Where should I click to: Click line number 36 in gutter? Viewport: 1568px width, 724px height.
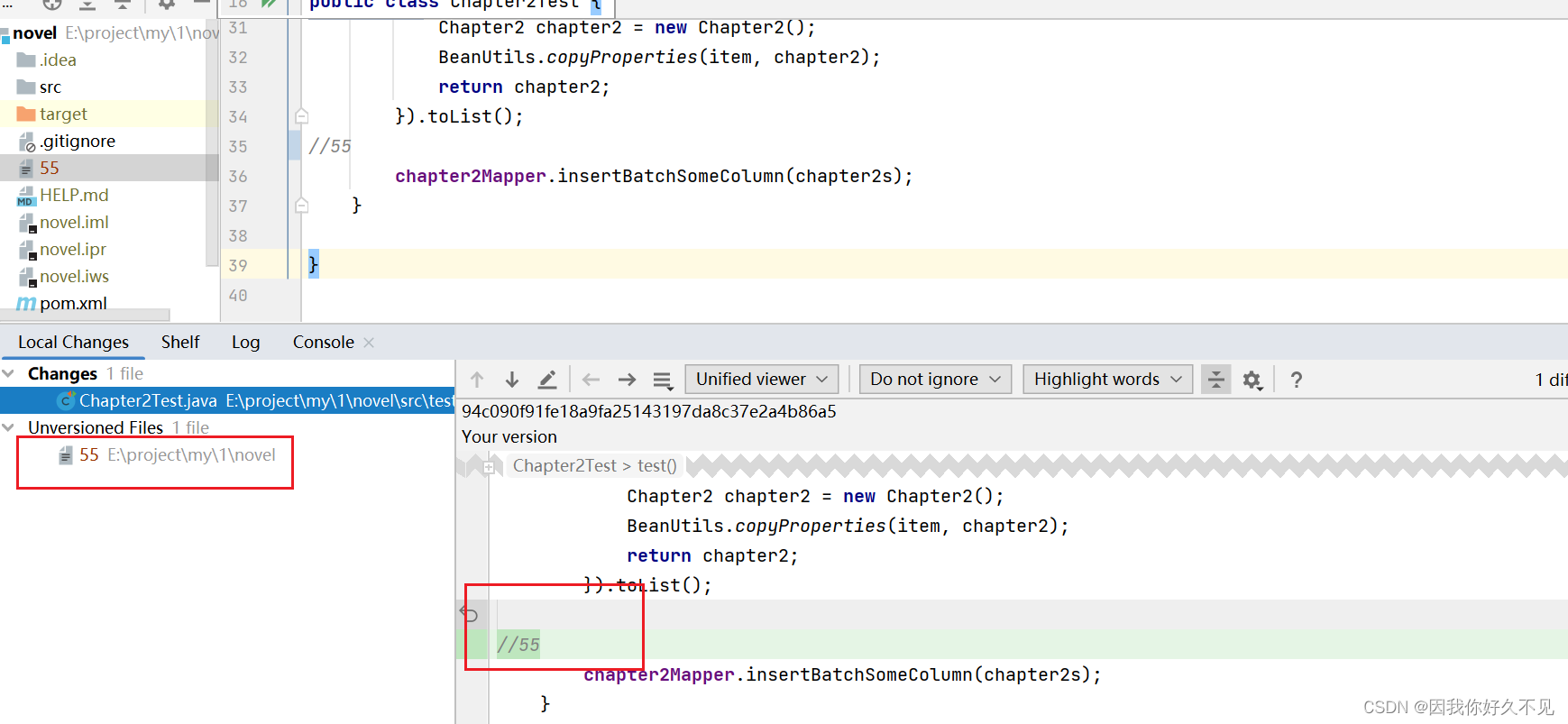point(238,176)
